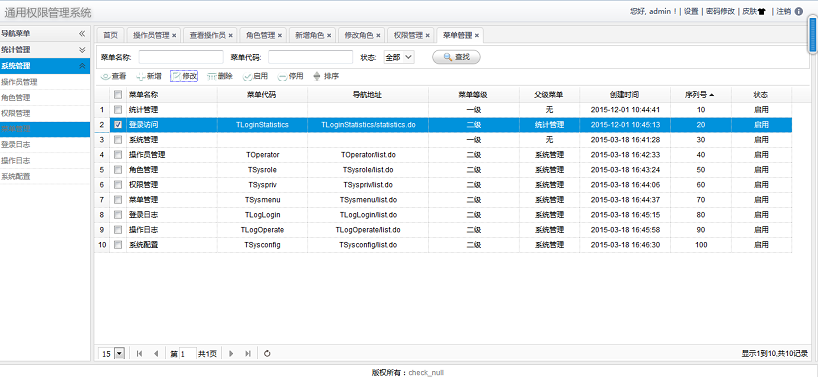Open 登录日志 in the sidebar

[45, 145]
